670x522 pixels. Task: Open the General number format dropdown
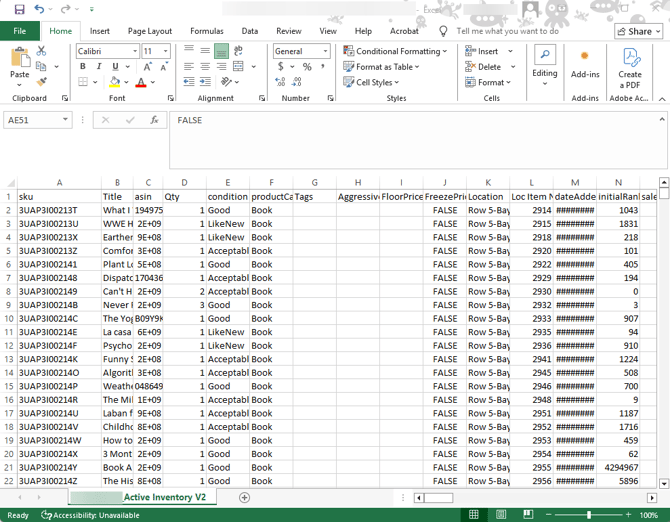tap(325, 51)
